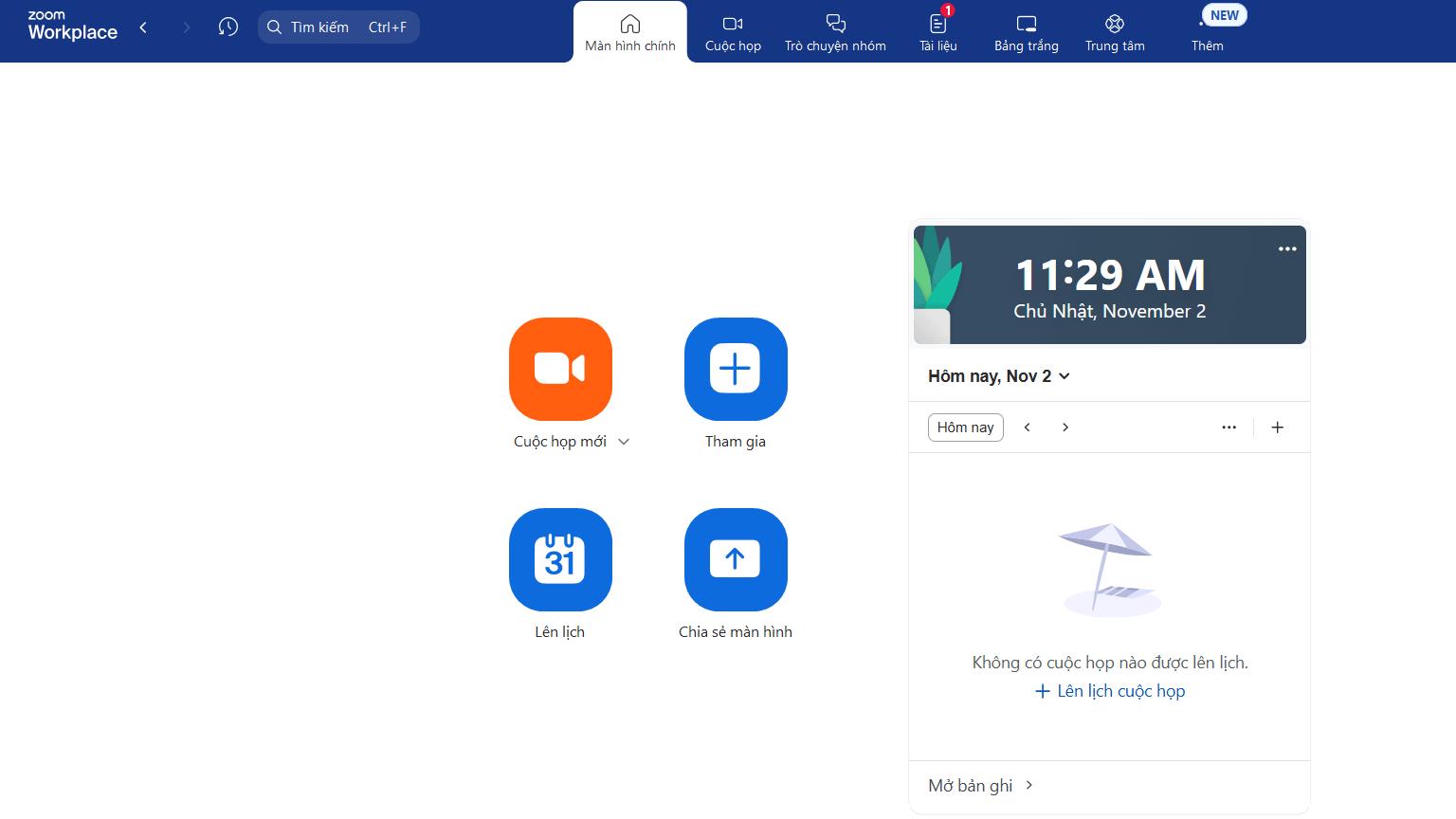Open clock banner three-dot options
The image size is (1456, 819).
coord(1286,249)
